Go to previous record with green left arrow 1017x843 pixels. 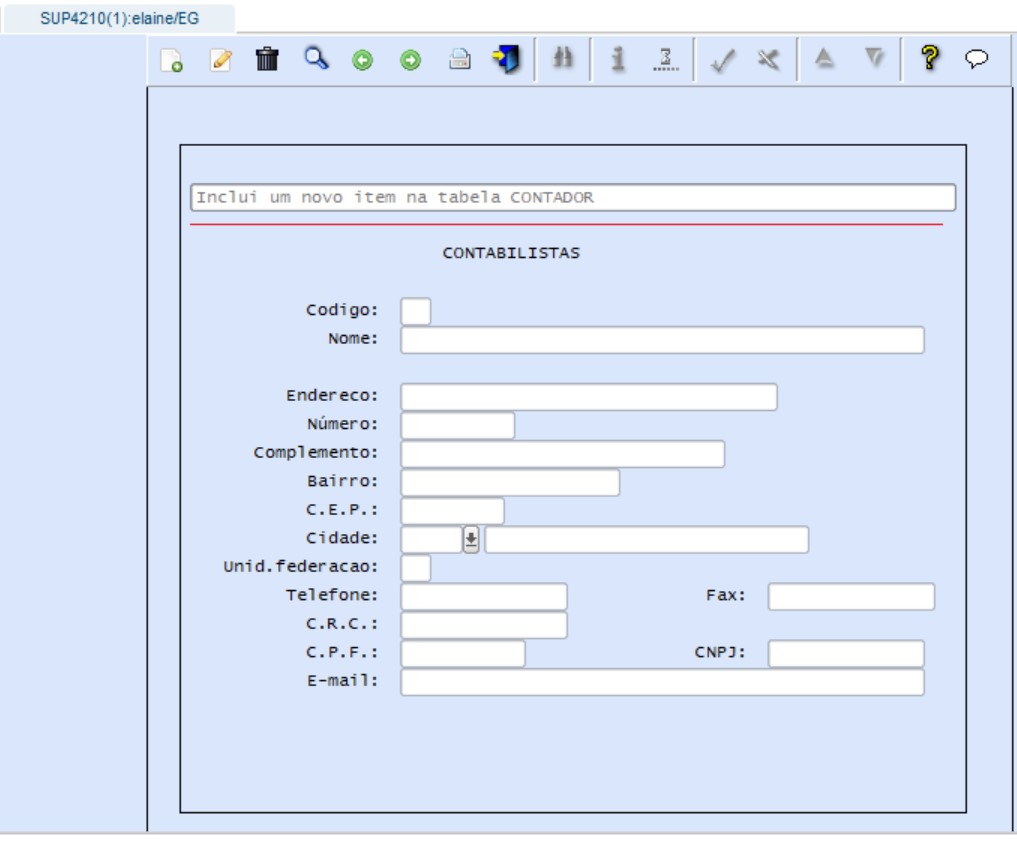tap(363, 60)
